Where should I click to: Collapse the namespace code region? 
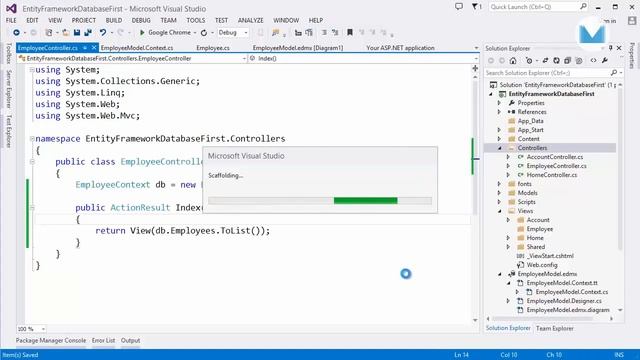coord(32,139)
